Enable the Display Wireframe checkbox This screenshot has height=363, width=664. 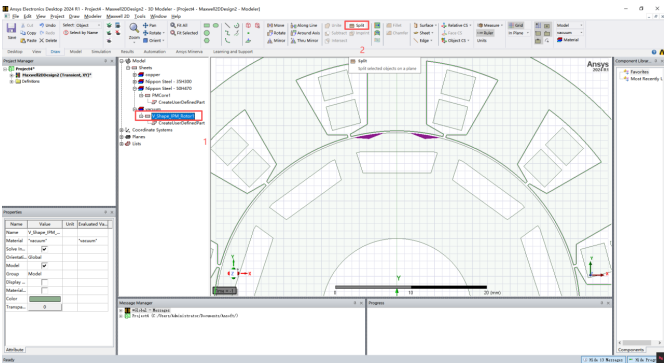[44, 282]
